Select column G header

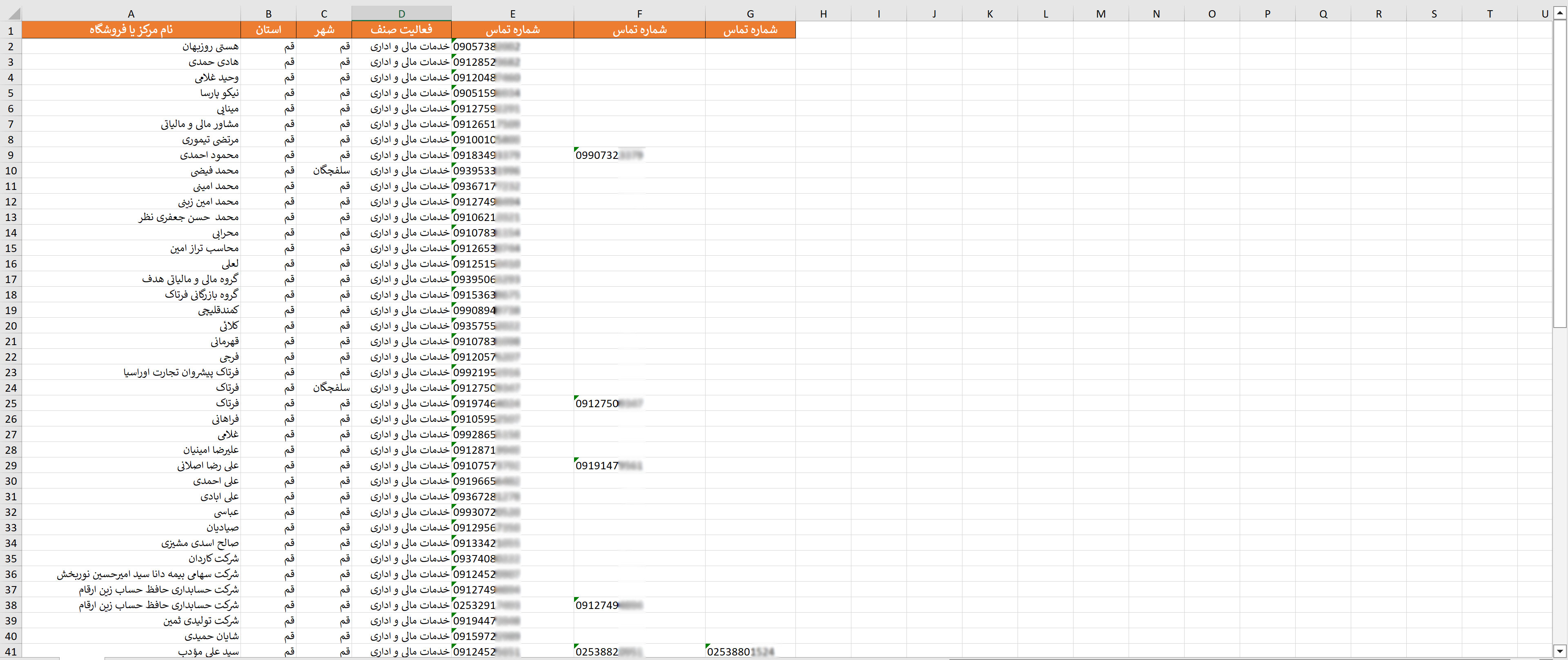pos(750,13)
